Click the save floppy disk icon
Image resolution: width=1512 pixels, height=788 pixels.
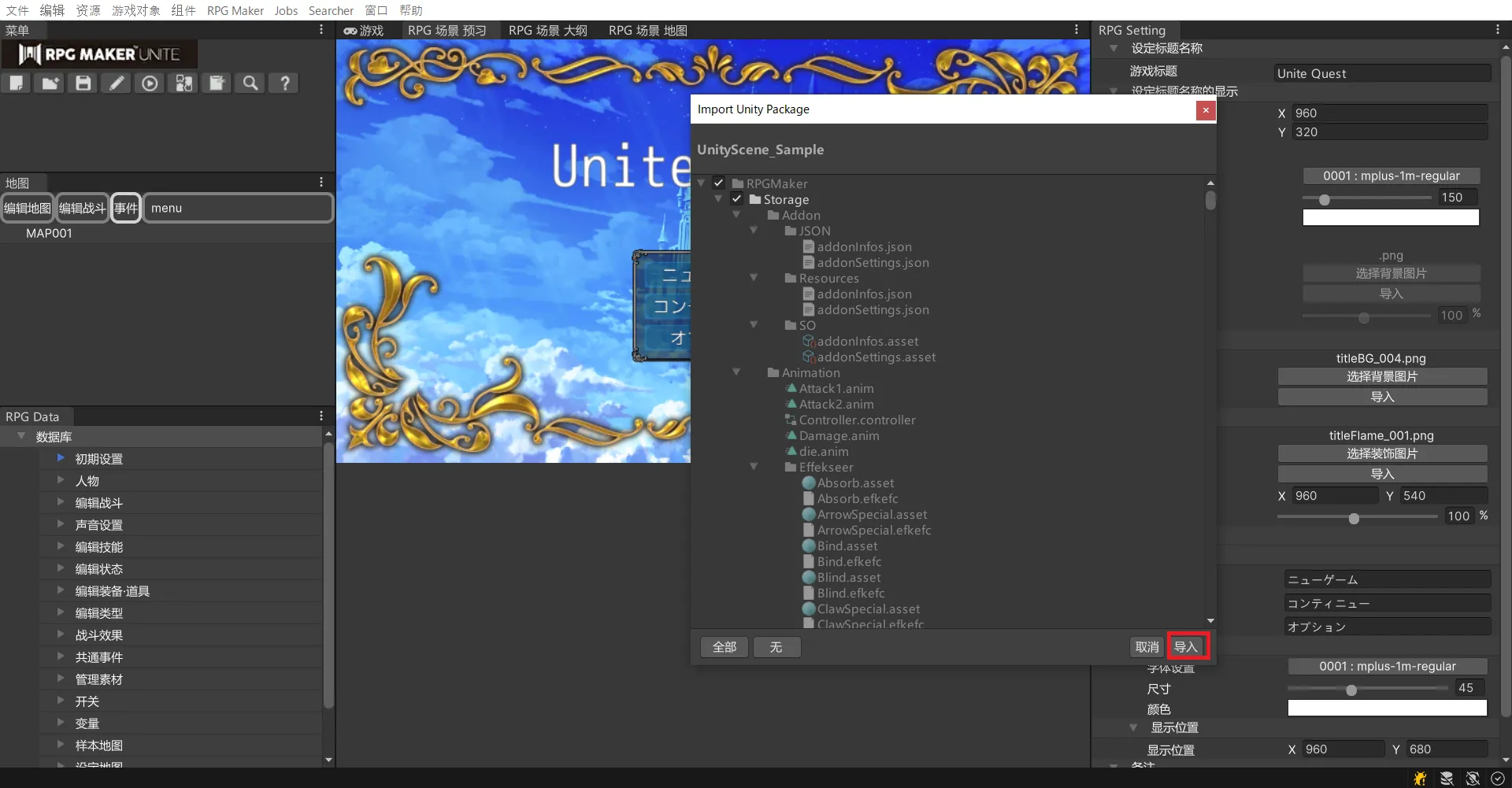(83, 83)
